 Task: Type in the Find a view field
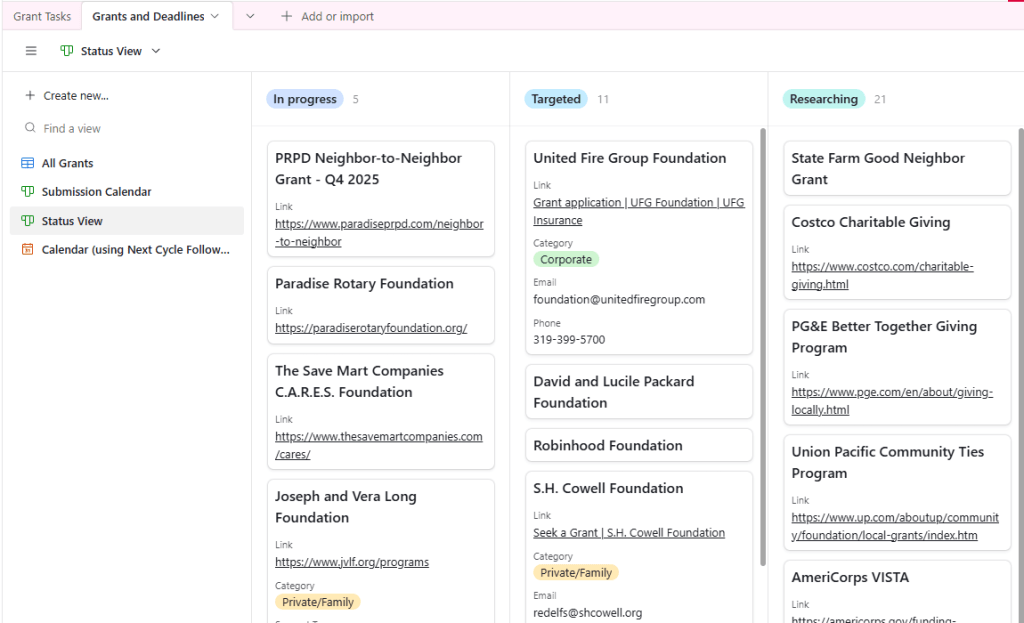coord(130,129)
